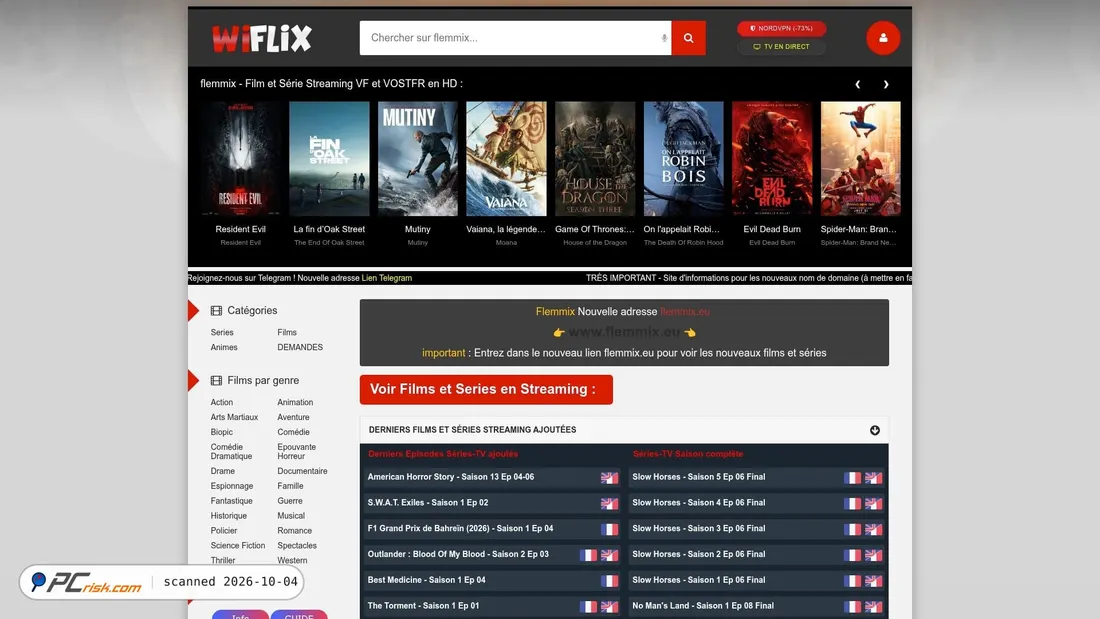
Task: Click the microphone icon in search bar
Action: (x=664, y=38)
